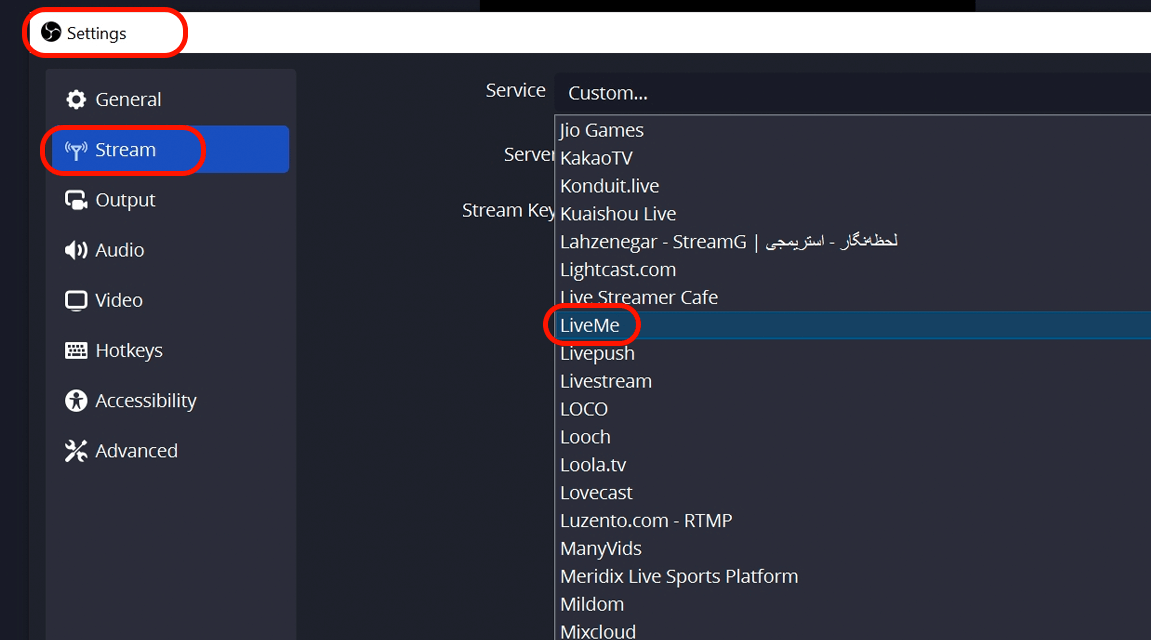Click the Audio speaker icon
This screenshot has height=640, width=1151.
(76, 250)
